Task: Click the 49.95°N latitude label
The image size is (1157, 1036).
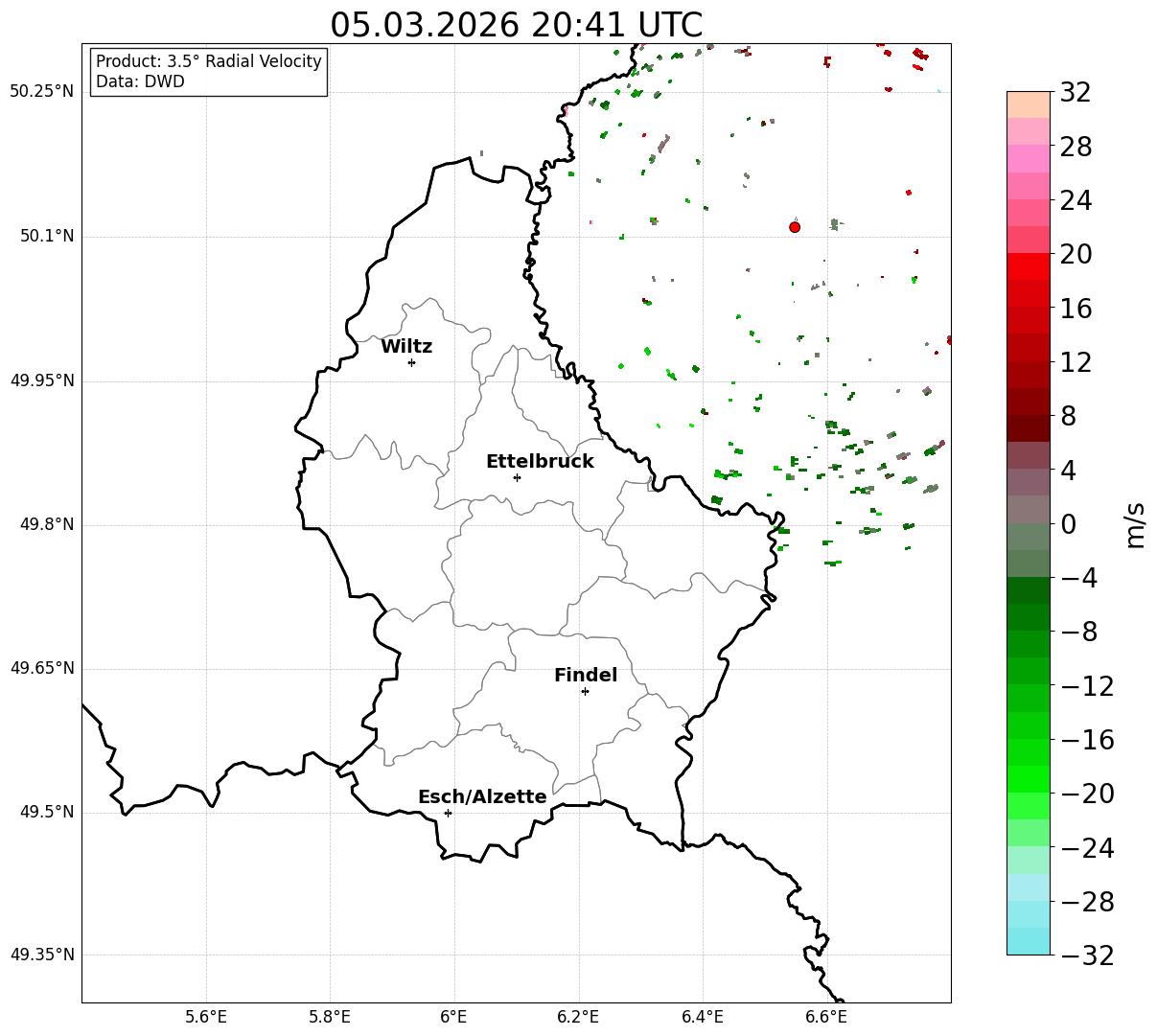Action: click(41, 380)
